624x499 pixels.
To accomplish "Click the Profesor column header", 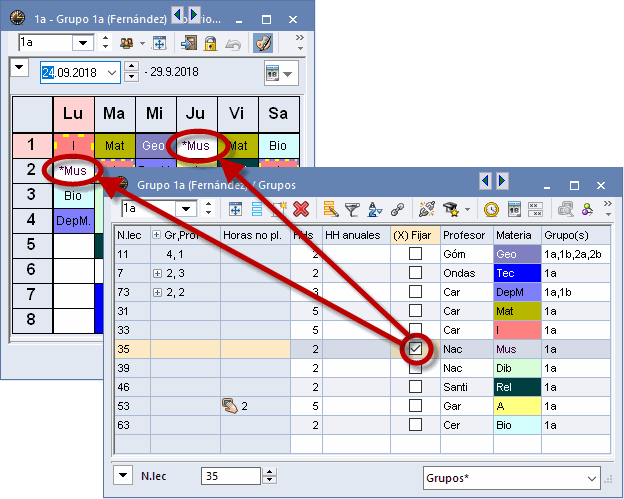I will coord(466,235).
